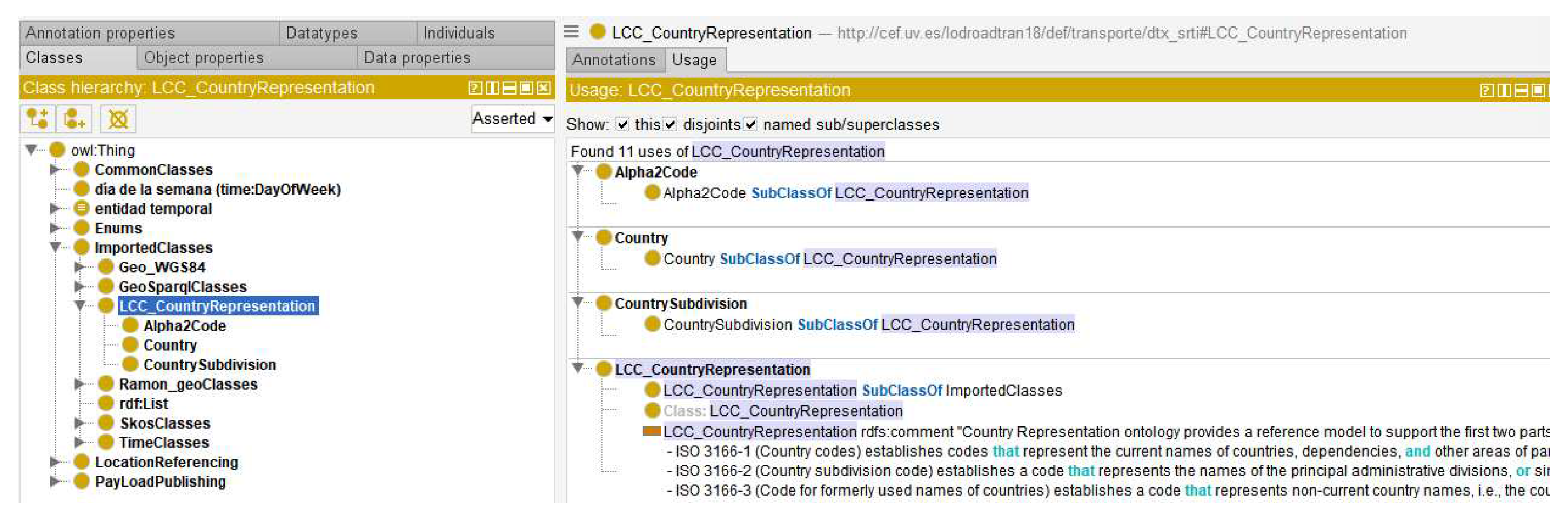Screen dimensions: 1568x521
Task: Click the help icon in Class hierarchy header
Action: click(475, 88)
